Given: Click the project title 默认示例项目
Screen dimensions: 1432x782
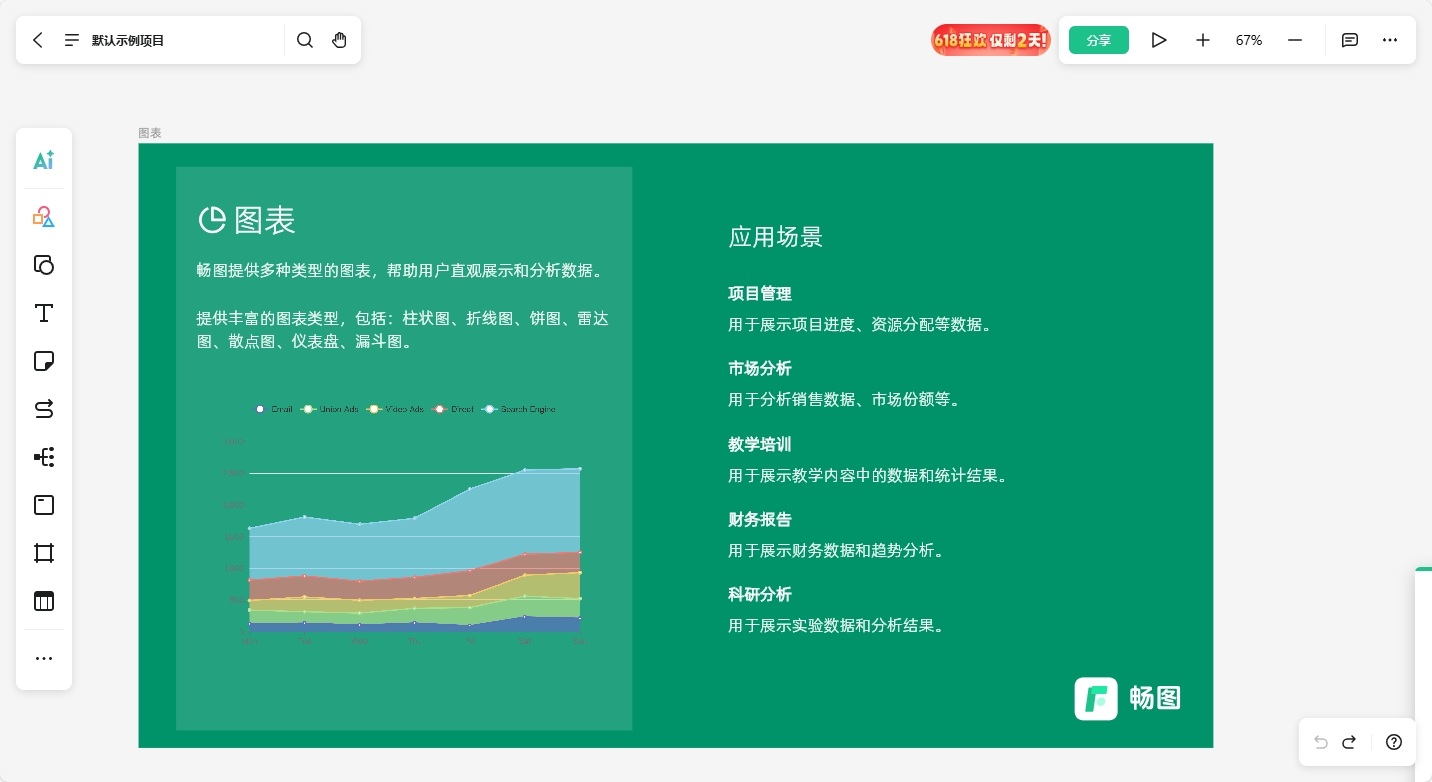Looking at the screenshot, I should tap(128, 40).
